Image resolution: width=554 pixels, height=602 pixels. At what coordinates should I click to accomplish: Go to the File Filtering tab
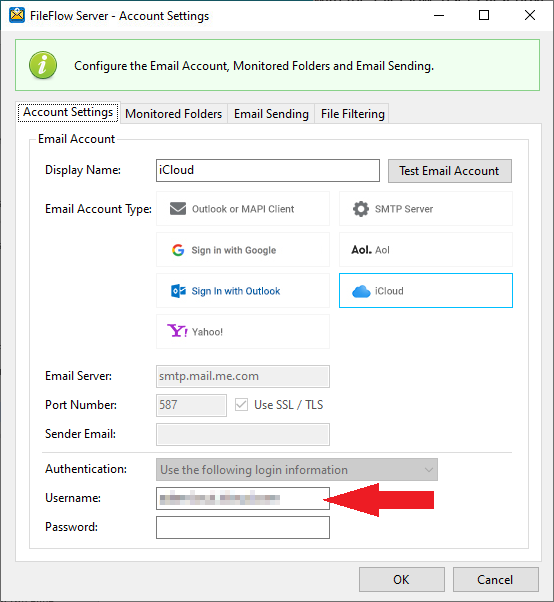click(x=352, y=114)
